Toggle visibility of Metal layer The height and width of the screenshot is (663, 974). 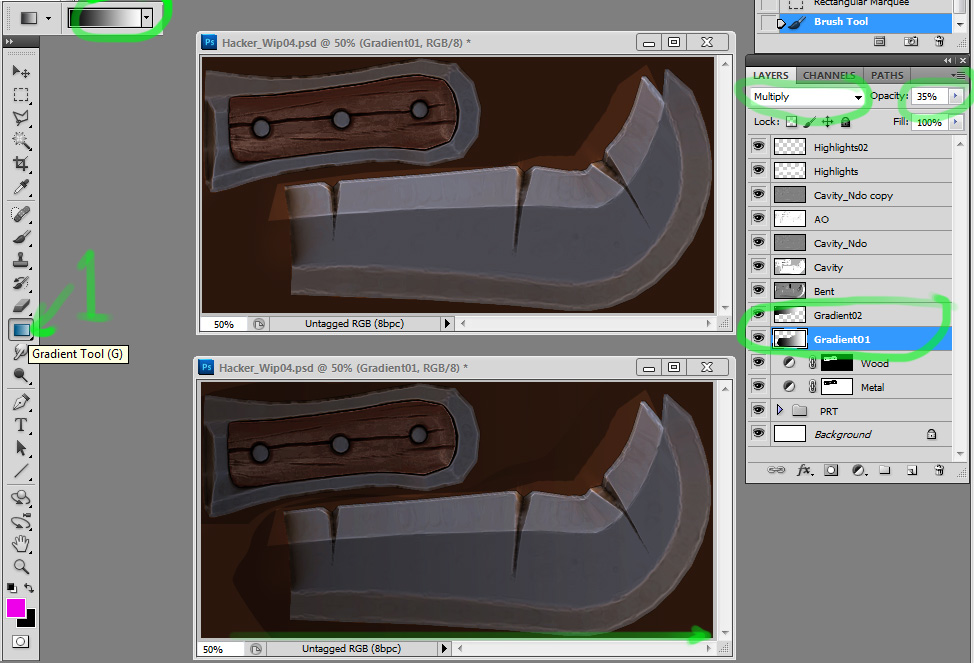758,386
